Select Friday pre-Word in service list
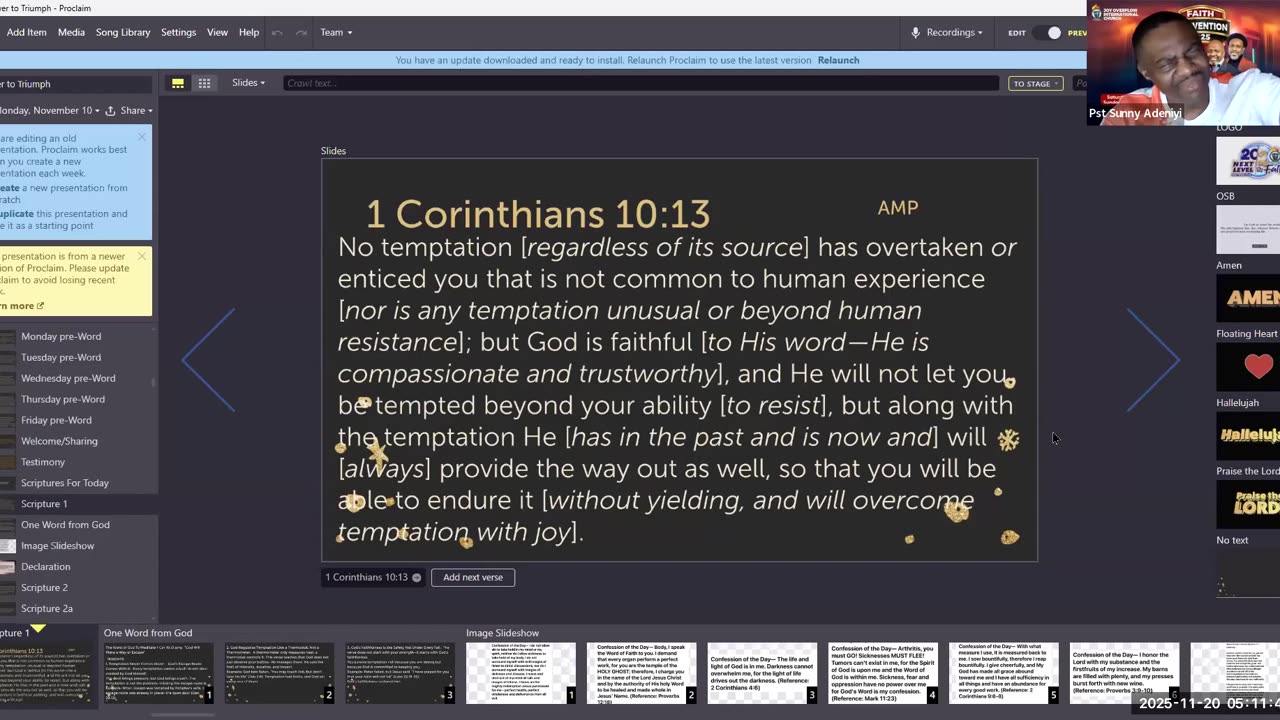The width and height of the screenshot is (1280, 720). (56, 420)
